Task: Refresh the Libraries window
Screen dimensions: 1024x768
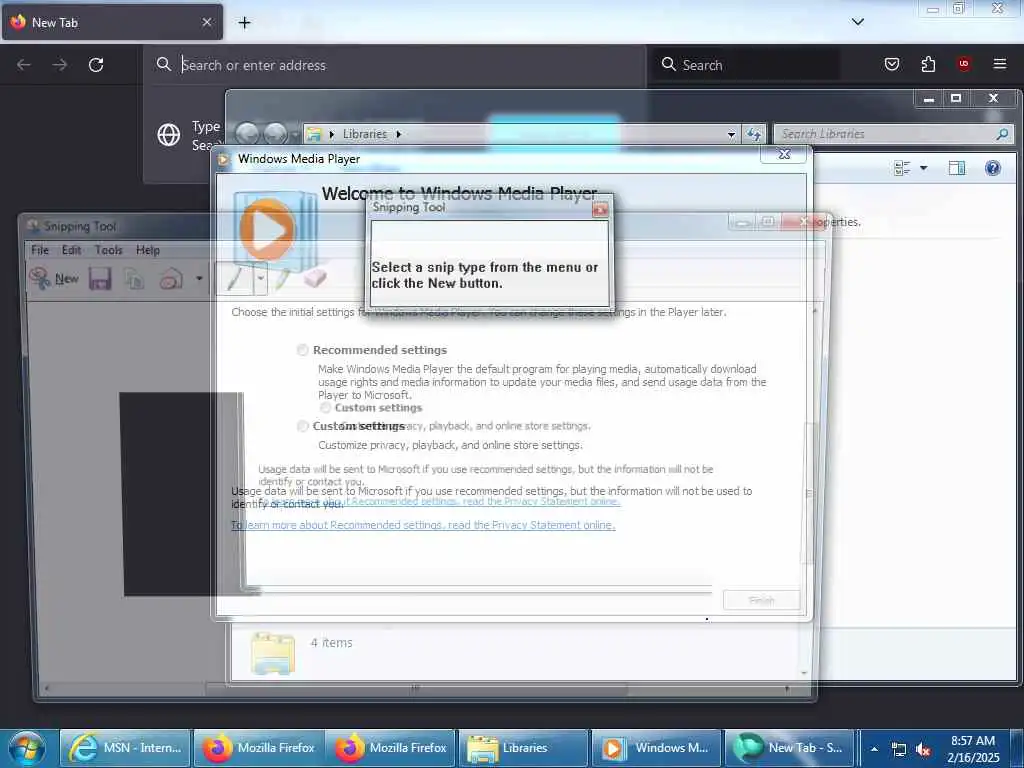Action: coord(754,134)
